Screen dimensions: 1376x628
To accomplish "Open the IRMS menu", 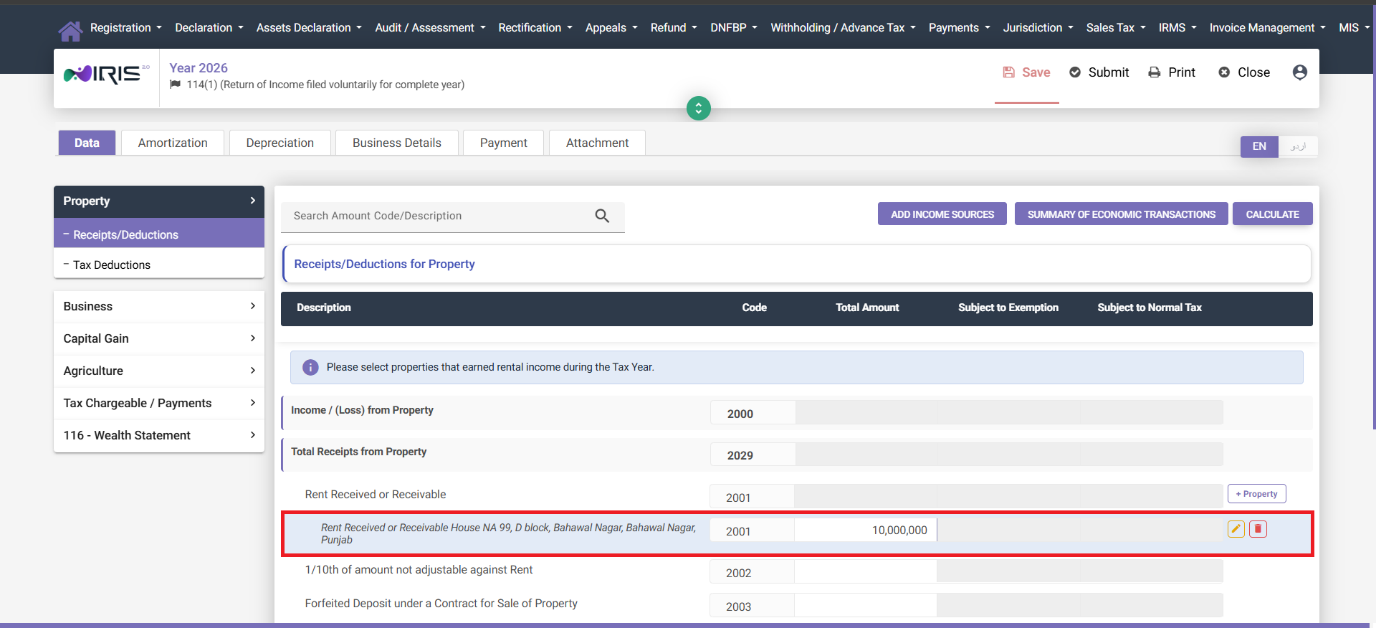I will click(x=1177, y=28).
